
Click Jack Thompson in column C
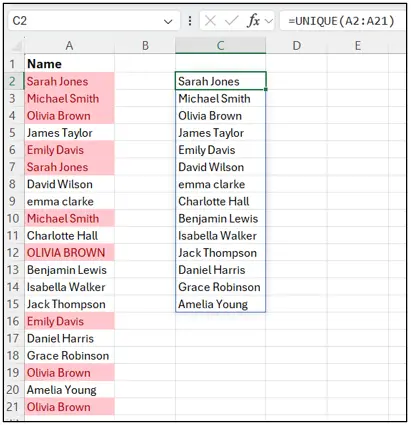pos(220,252)
